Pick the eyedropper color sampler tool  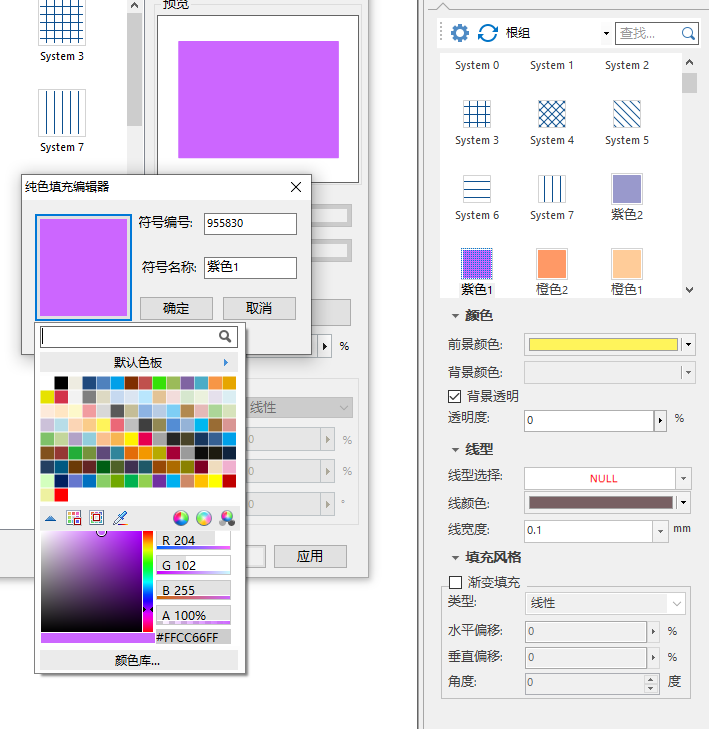coord(120,517)
